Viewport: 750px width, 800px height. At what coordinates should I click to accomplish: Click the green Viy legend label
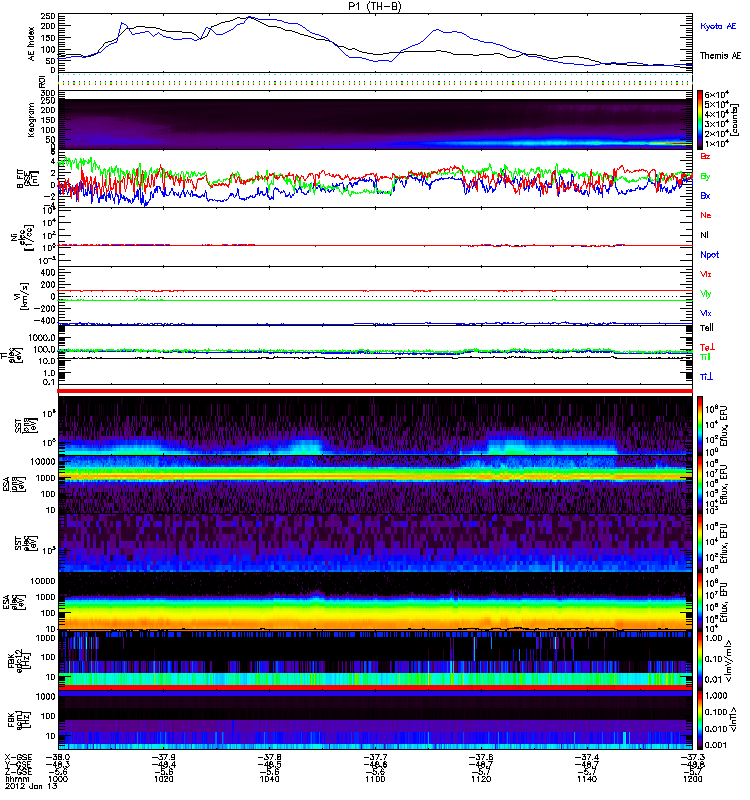706,294
